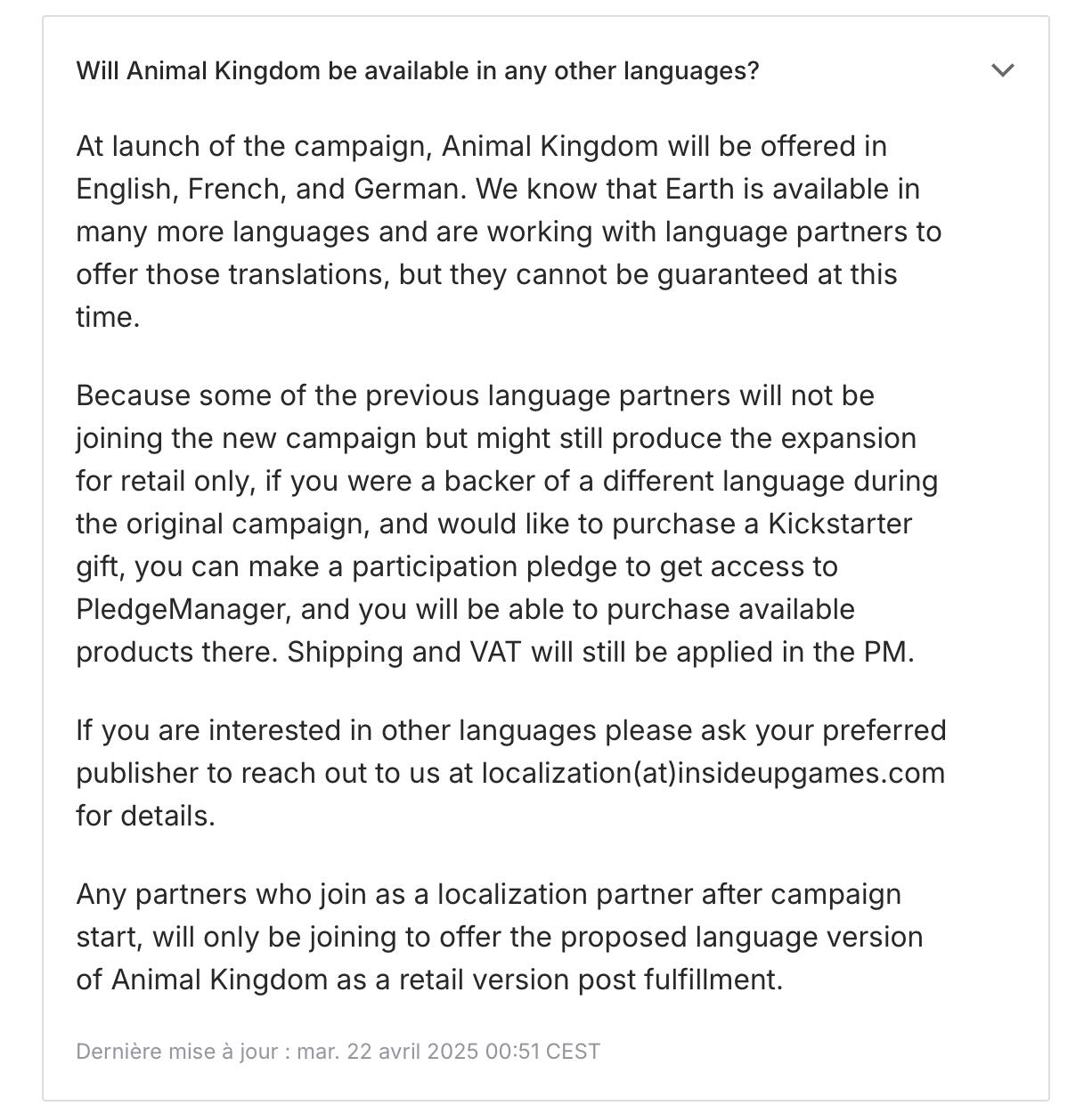Click the localization(at)insideupgames.com email address text

click(x=713, y=773)
